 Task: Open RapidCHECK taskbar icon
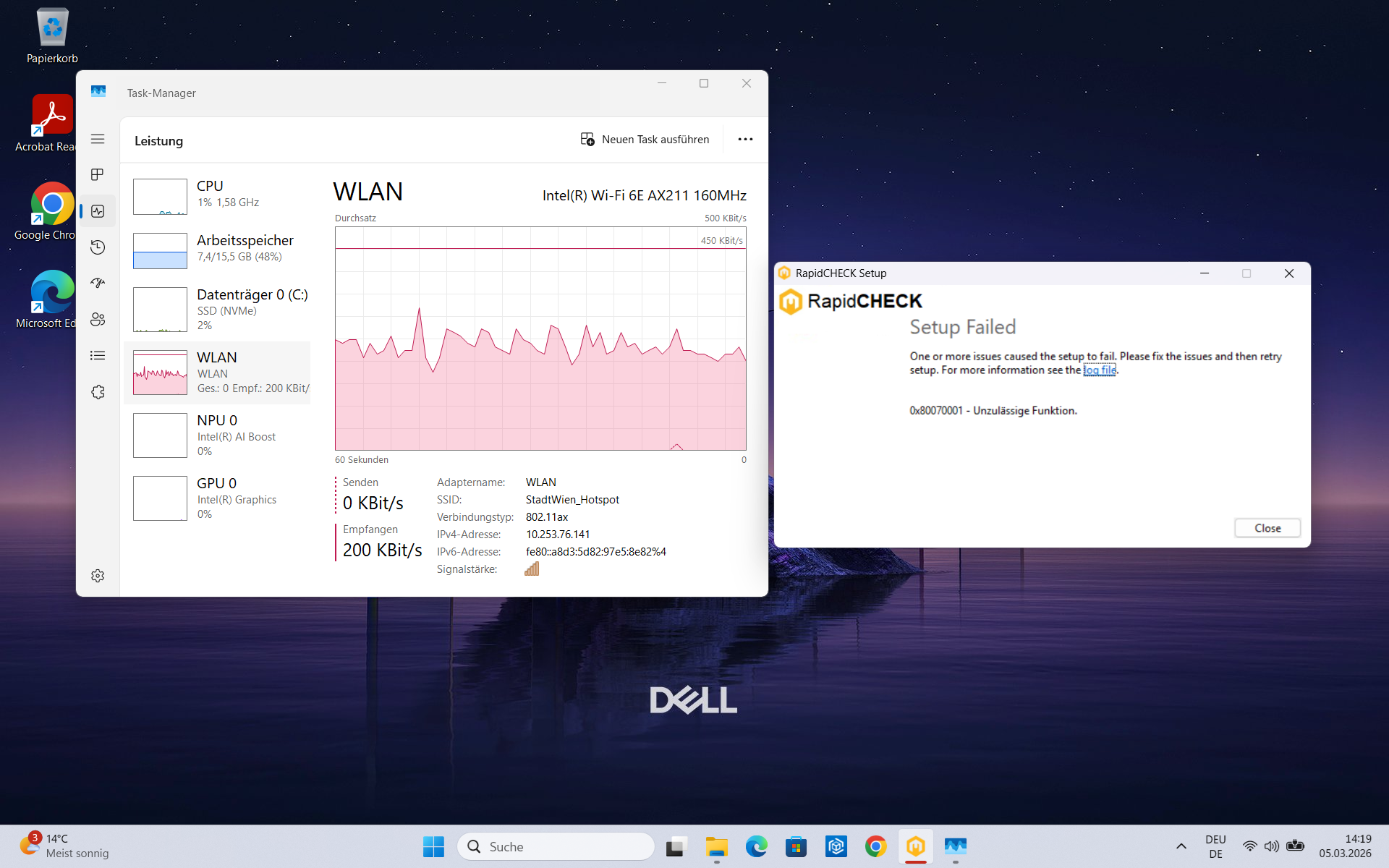pos(915,846)
